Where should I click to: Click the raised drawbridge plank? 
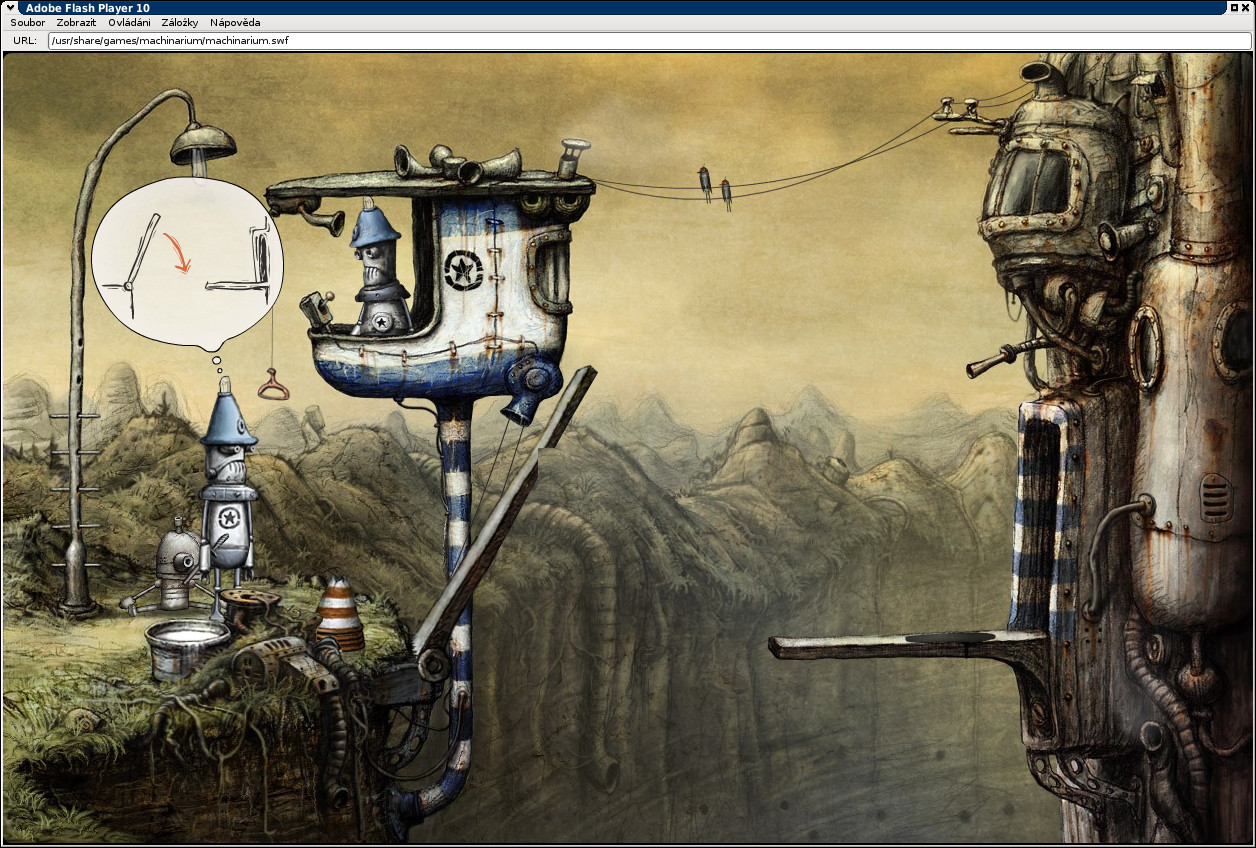[x=505, y=510]
